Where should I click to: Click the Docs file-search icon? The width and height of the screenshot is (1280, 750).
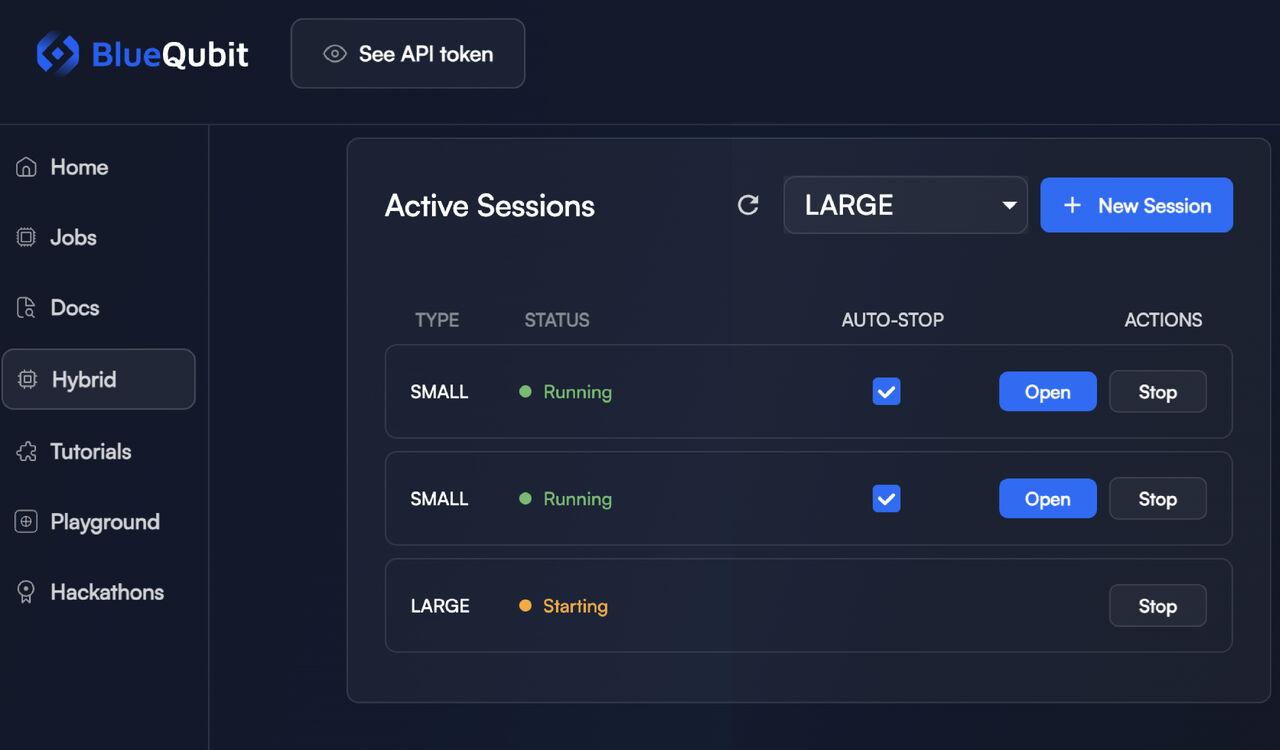point(26,308)
